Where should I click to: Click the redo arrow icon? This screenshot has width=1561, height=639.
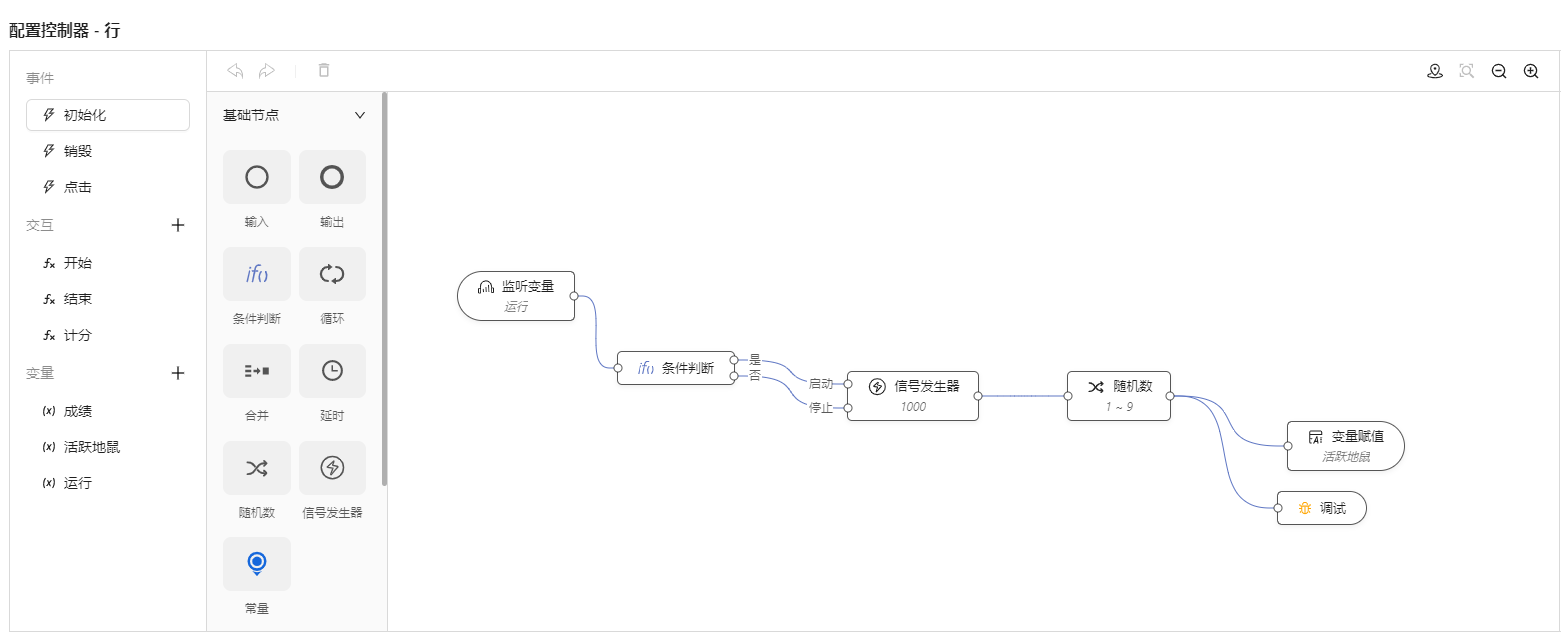(267, 71)
